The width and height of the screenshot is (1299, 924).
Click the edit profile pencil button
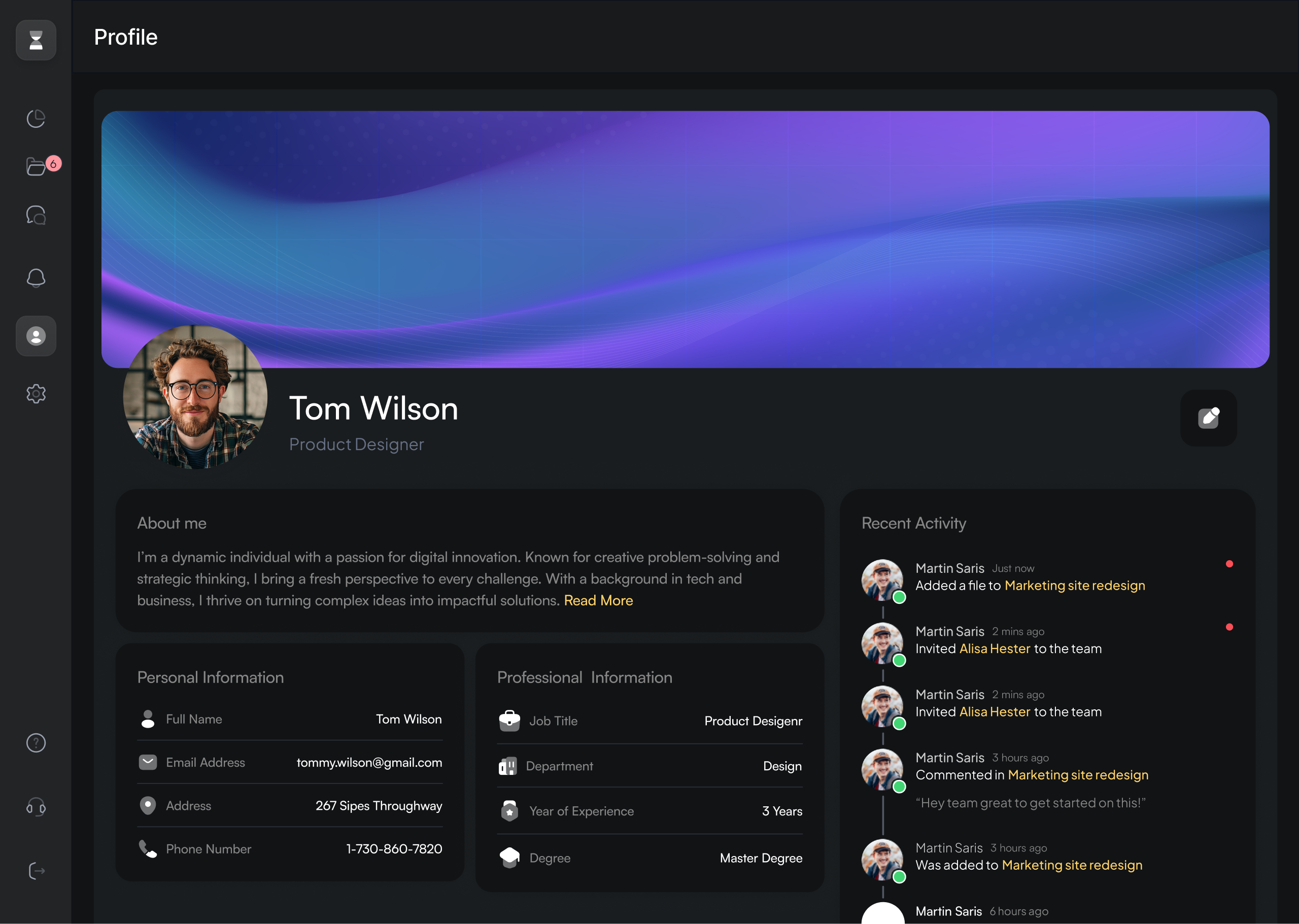tap(1209, 418)
